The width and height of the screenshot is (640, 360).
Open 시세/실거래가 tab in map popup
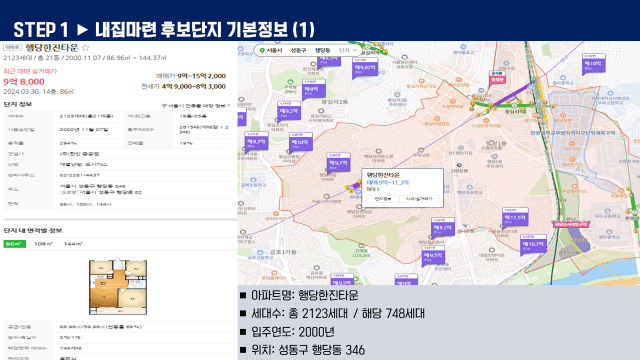tap(419, 199)
